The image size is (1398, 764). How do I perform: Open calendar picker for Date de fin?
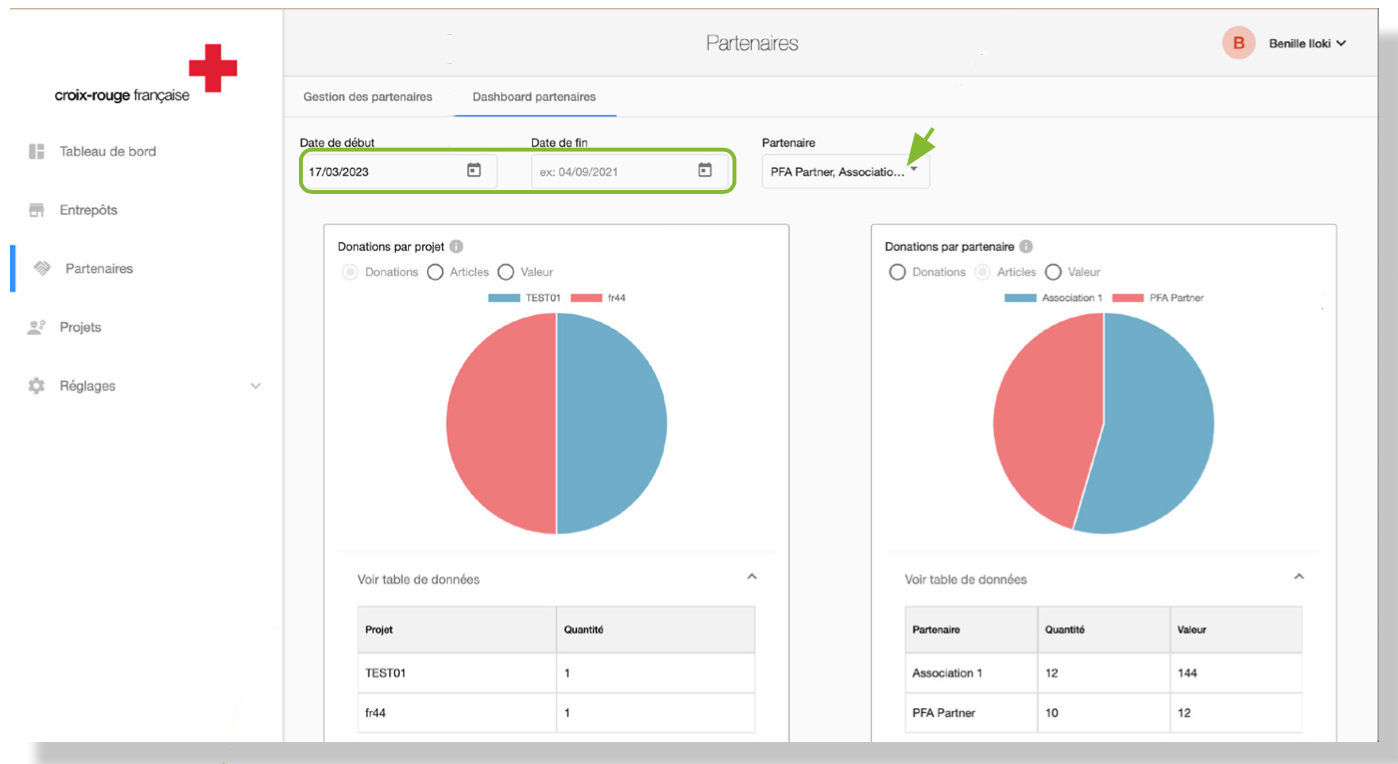(x=705, y=171)
